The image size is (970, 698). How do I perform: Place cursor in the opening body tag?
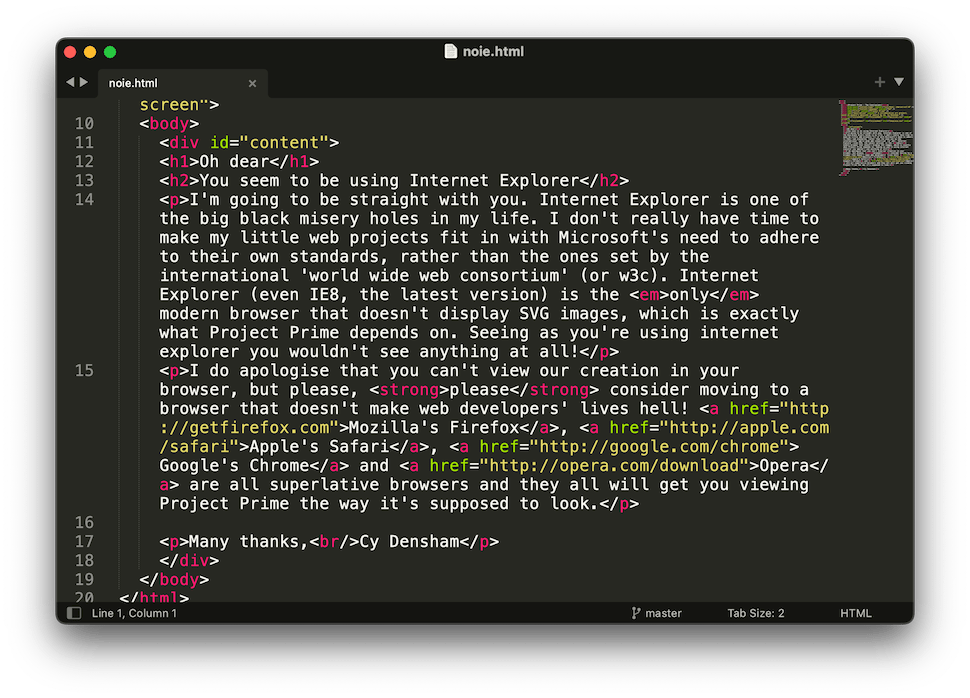click(169, 124)
